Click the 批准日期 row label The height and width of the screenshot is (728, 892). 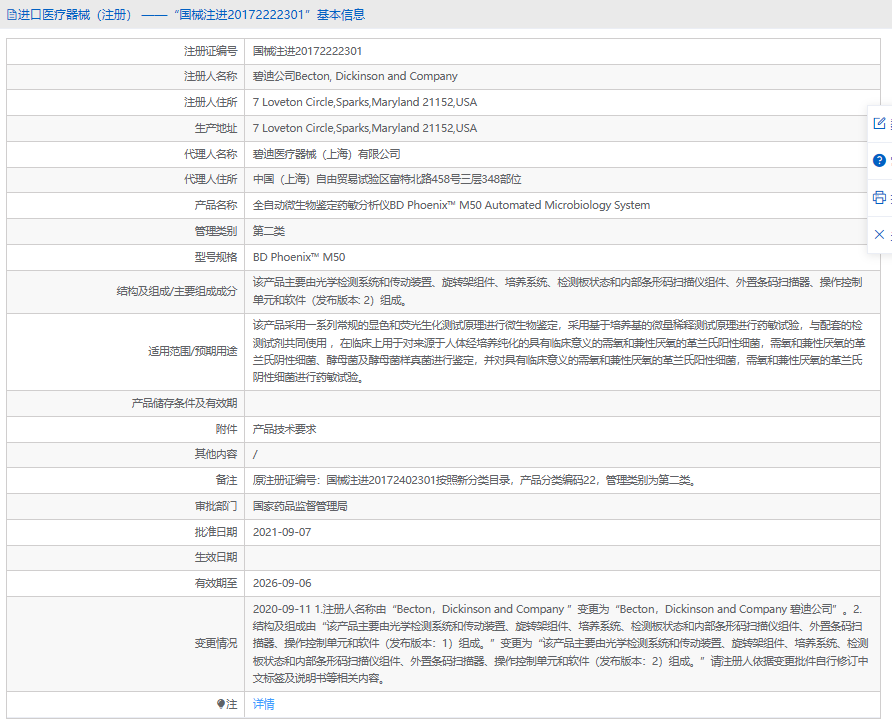click(x=216, y=532)
